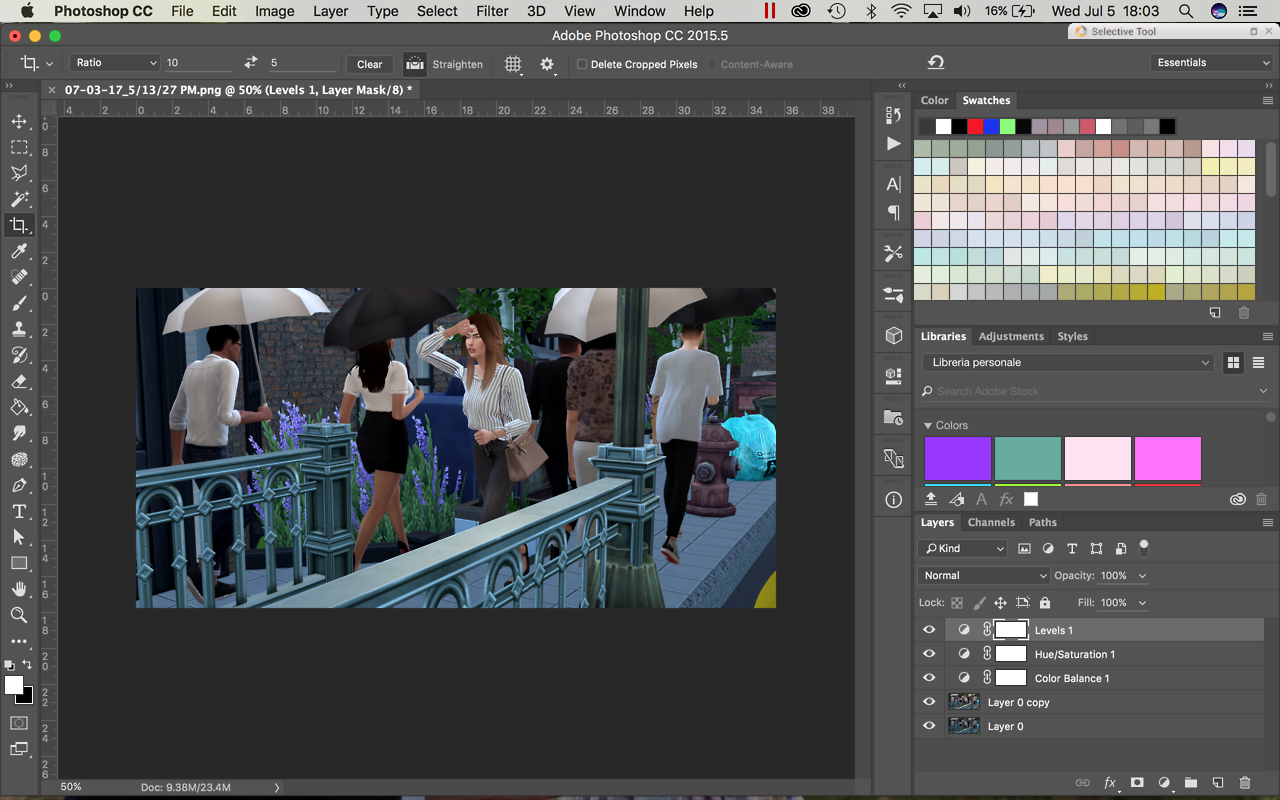Open the Crop tool preset picker

point(35,64)
